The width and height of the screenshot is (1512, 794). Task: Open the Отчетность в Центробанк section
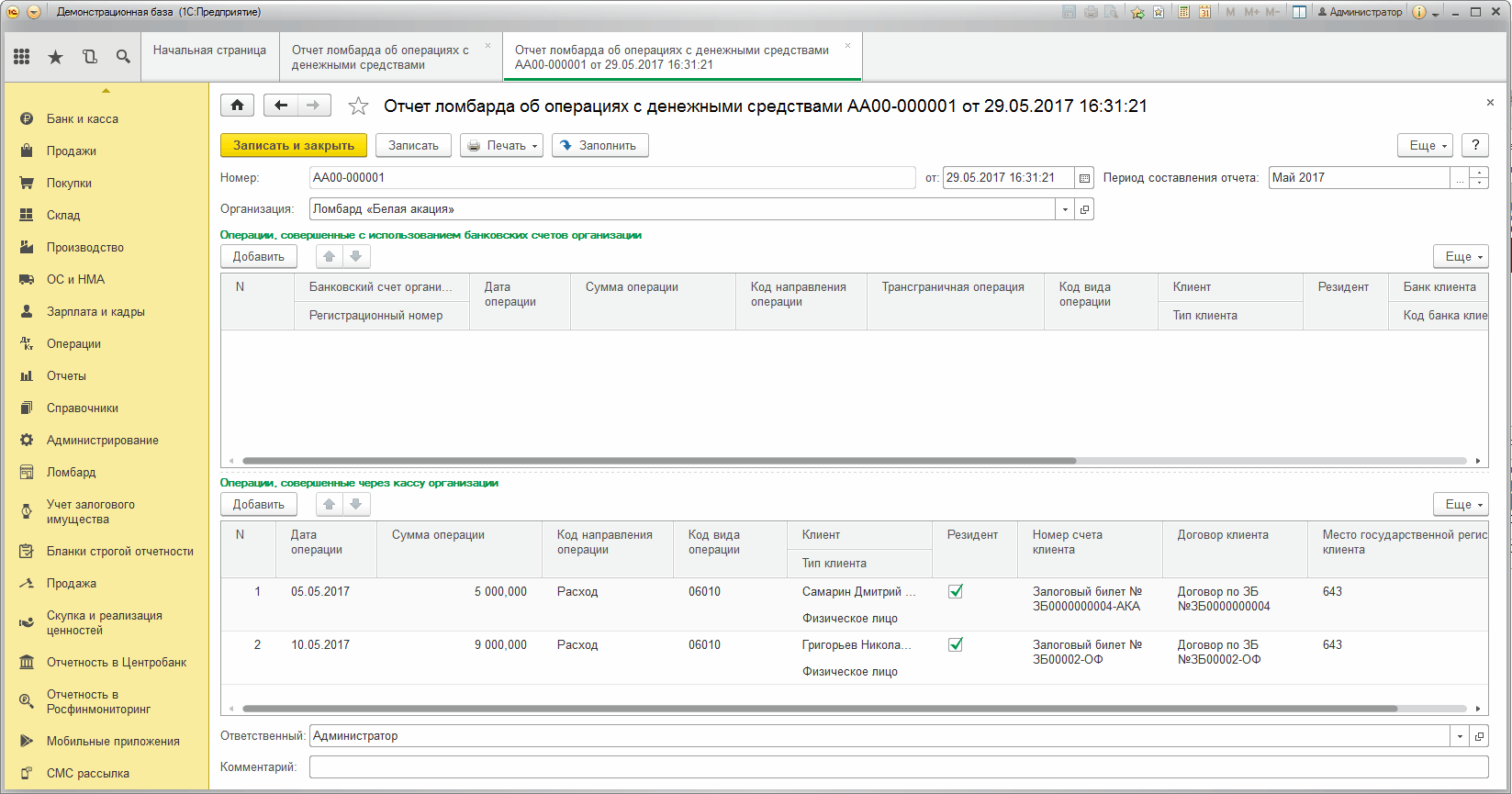(x=117, y=662)
